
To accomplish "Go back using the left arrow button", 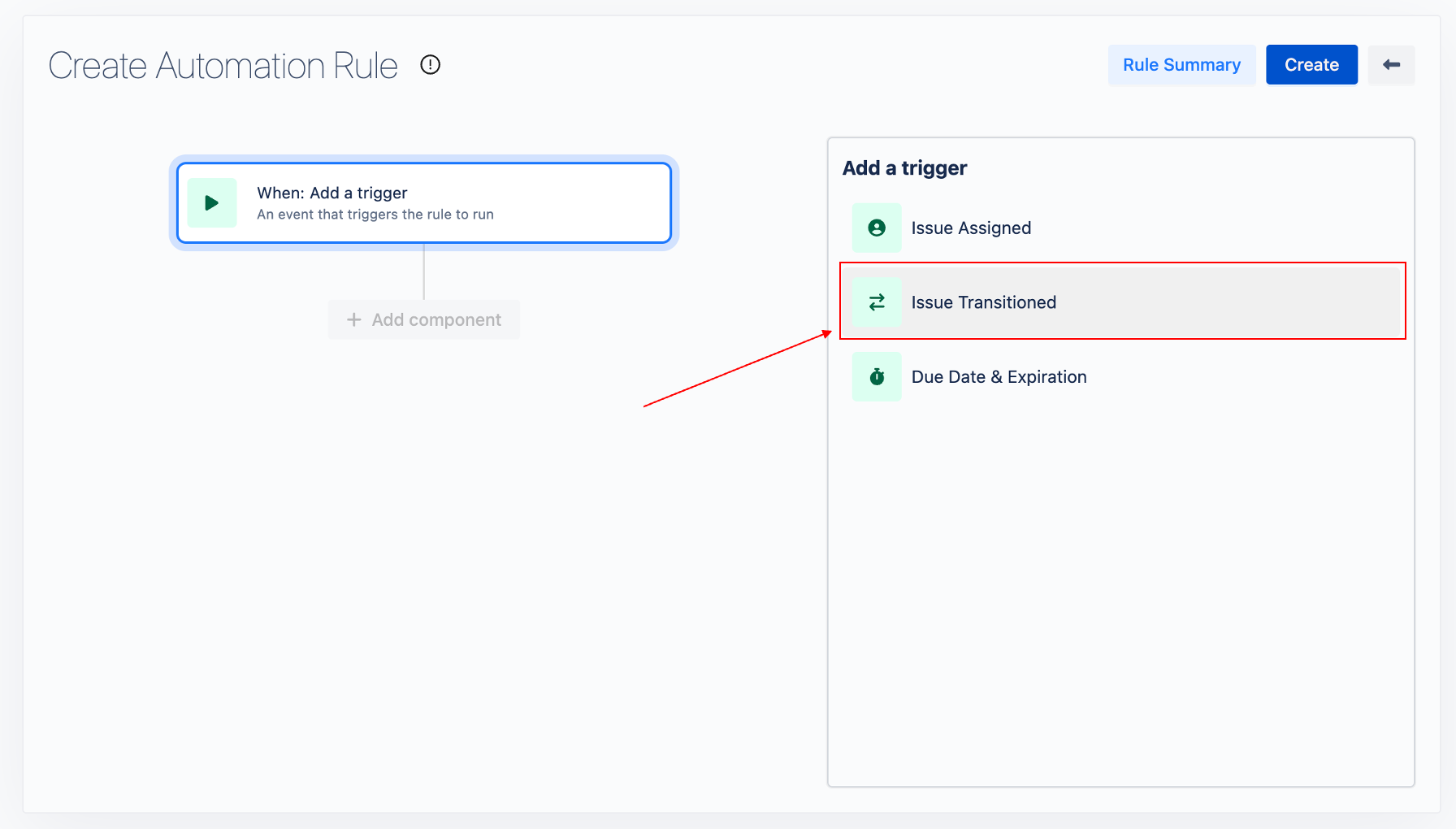I will point(1391,65).
